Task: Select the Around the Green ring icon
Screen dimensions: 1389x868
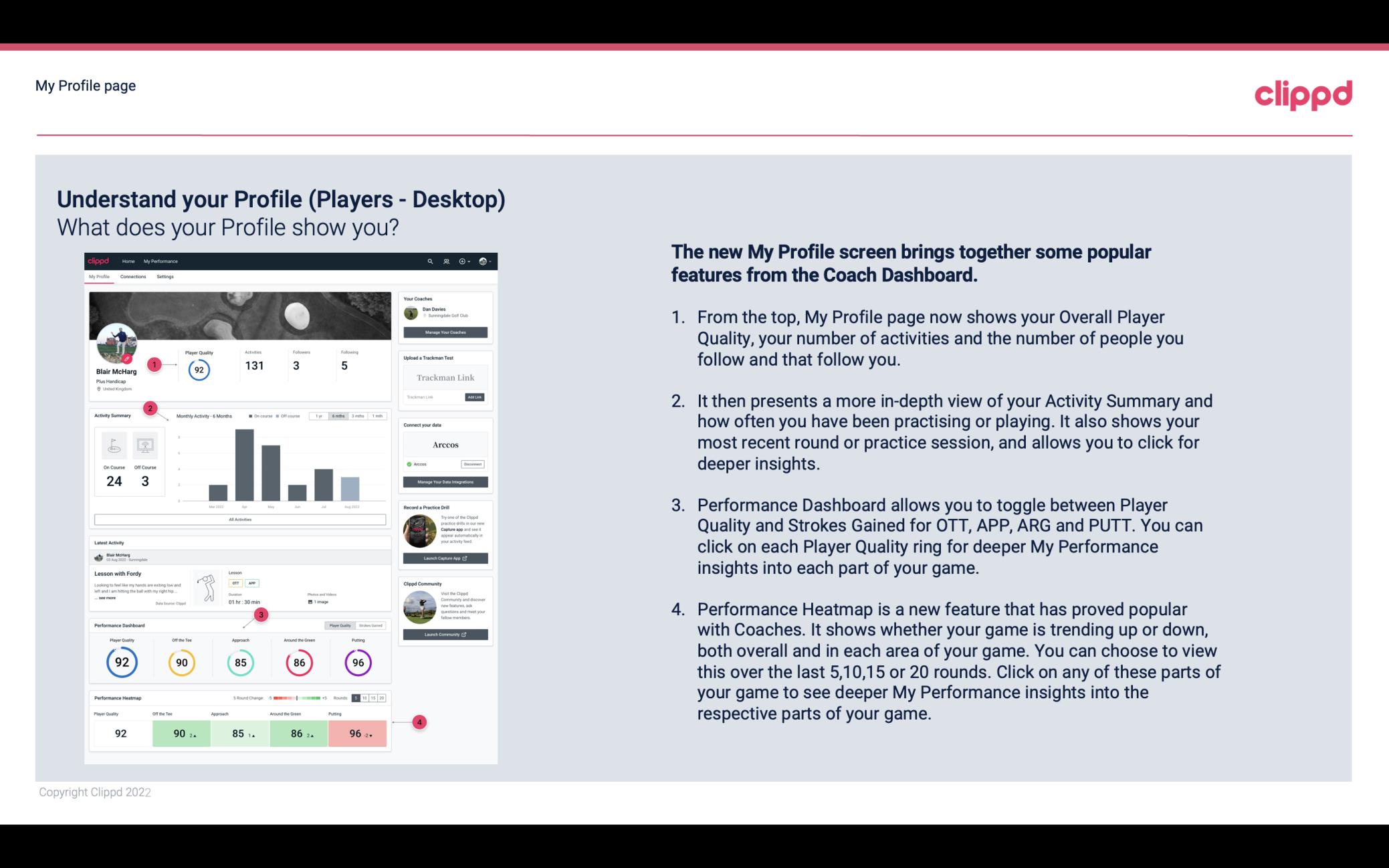Action: 299,662
